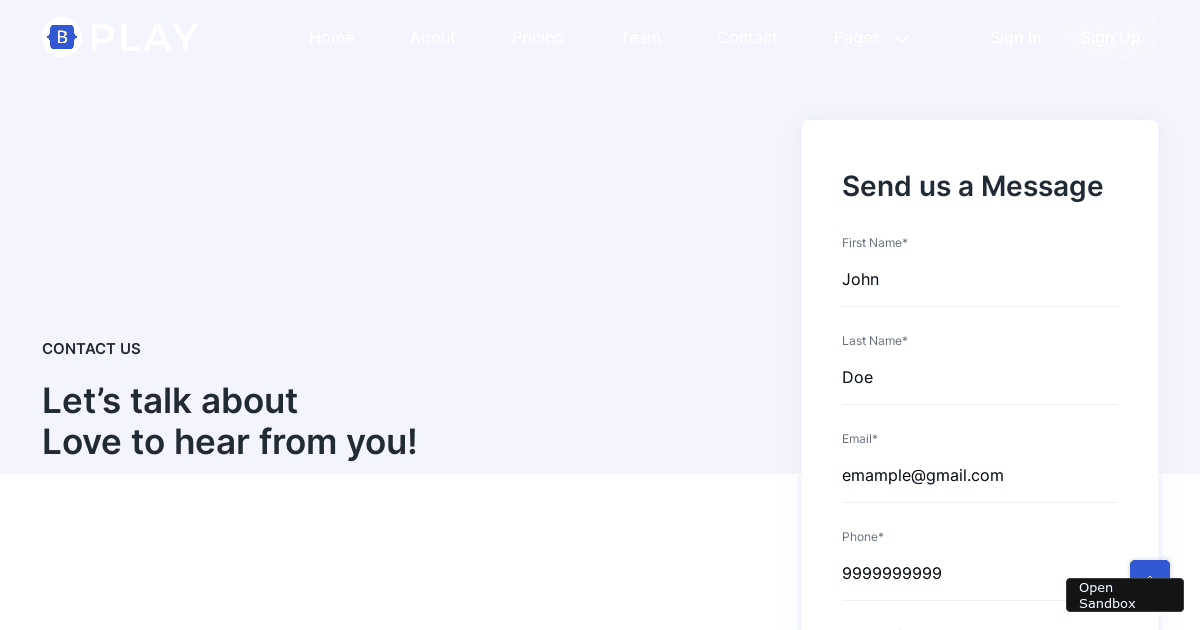Open the About nav link
This screenshot has height=630, width=1200.
[x=433, y=38]
